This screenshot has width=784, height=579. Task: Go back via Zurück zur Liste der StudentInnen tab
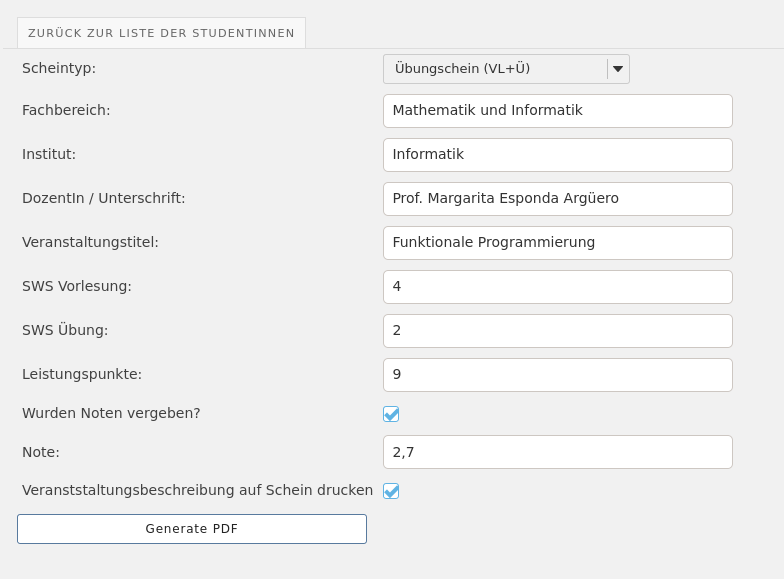tap(161, 33)
